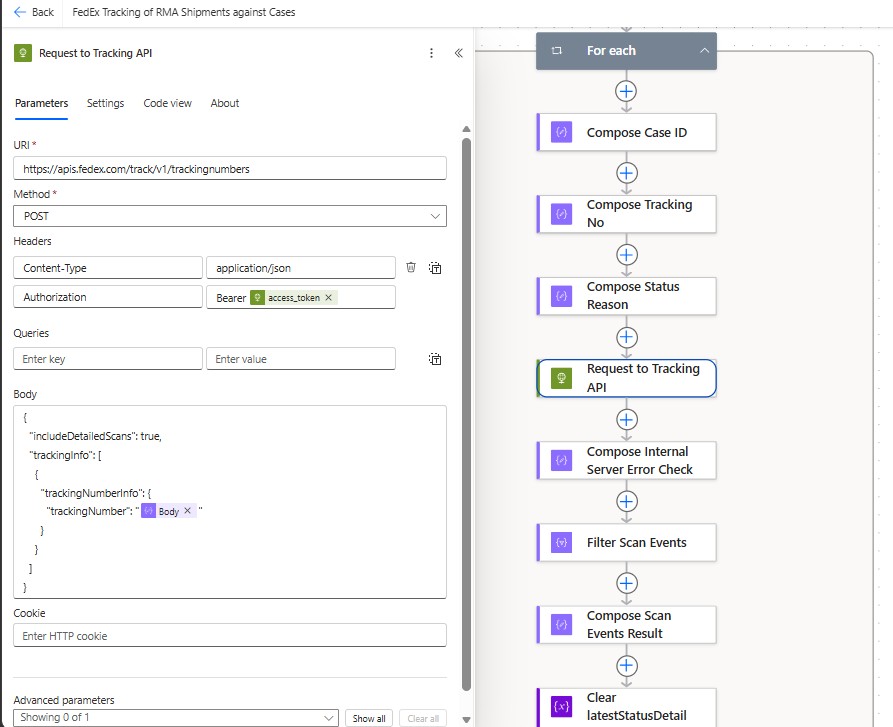The width and height of the screenshot is (893, 727).
Task: Click the Back link text
Action: pos(43,12)
